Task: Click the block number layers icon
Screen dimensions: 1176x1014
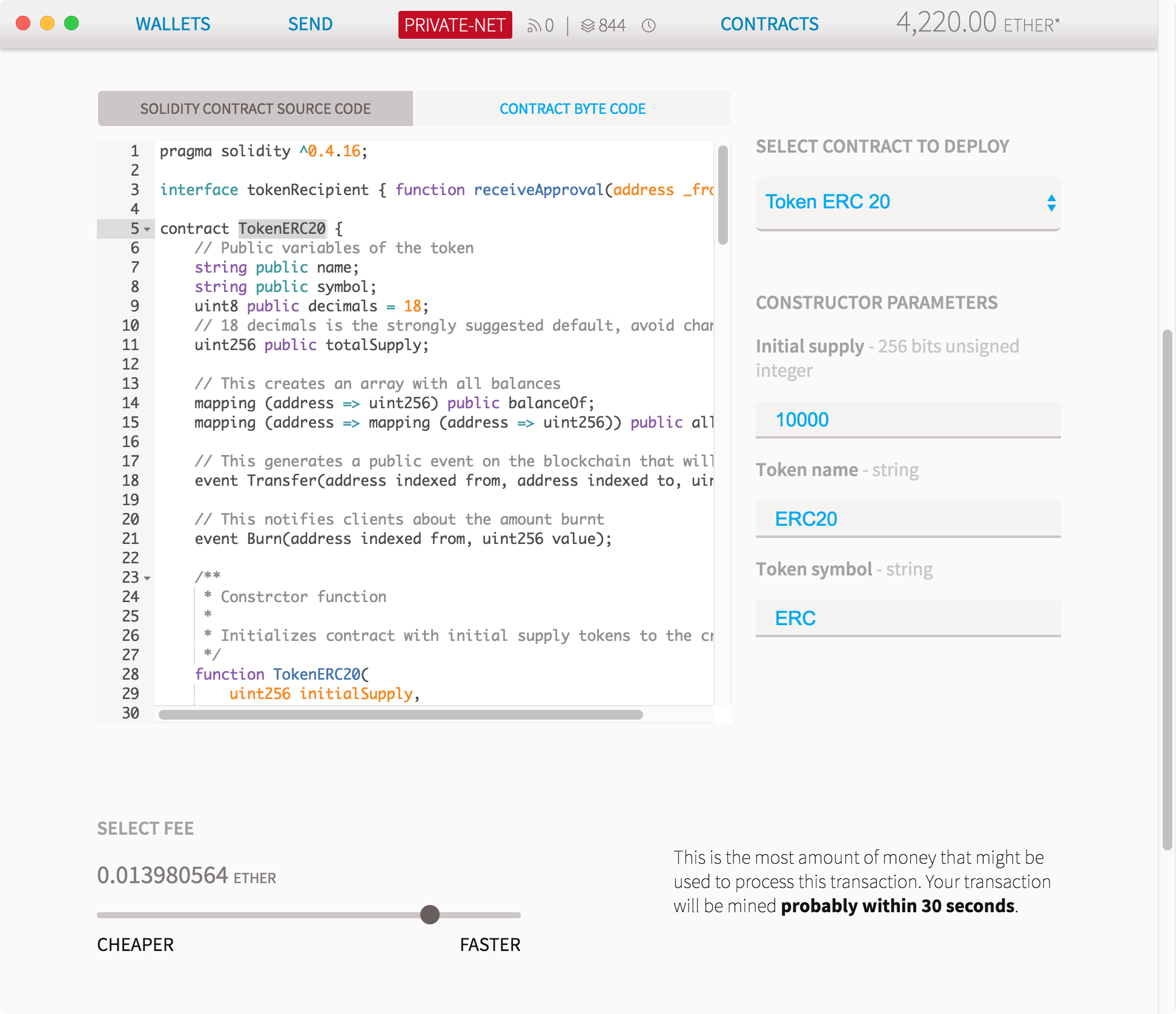Action: tap(587, 25)
